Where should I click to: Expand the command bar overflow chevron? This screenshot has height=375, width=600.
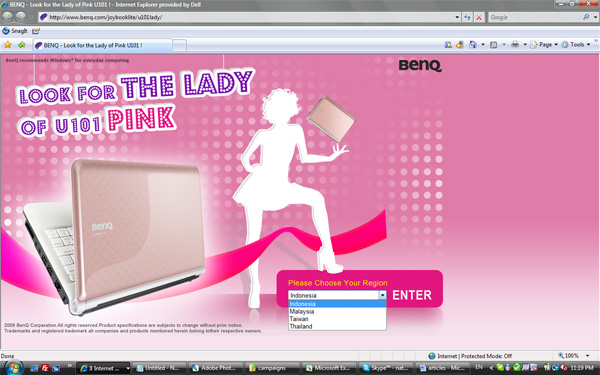click(596, 41)
